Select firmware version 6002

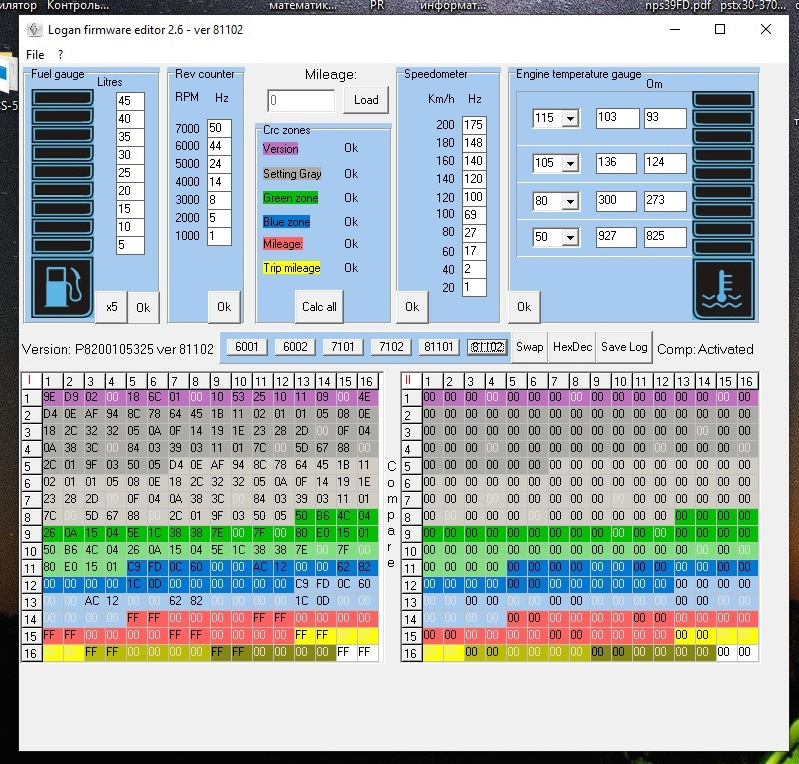295,347
